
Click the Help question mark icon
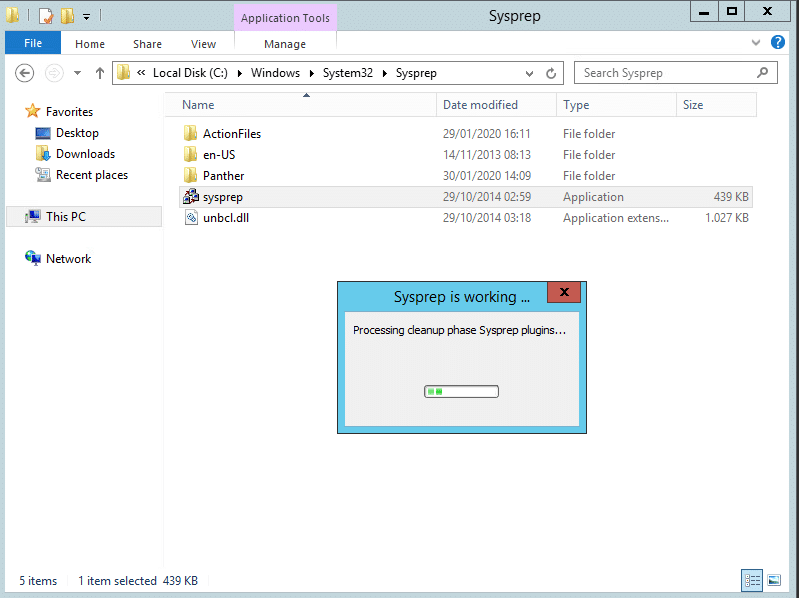[x=778, y=43]
